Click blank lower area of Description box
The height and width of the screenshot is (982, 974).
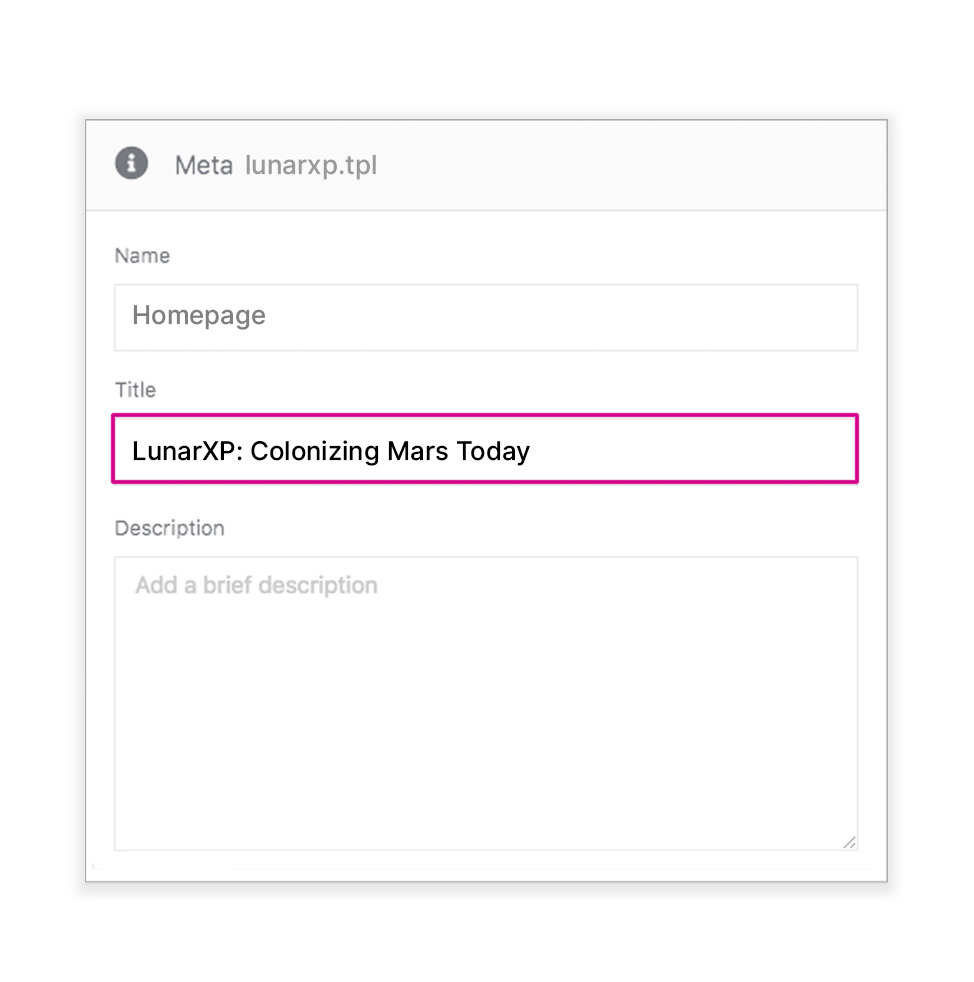pyautogui.click(x=486, y=739)
